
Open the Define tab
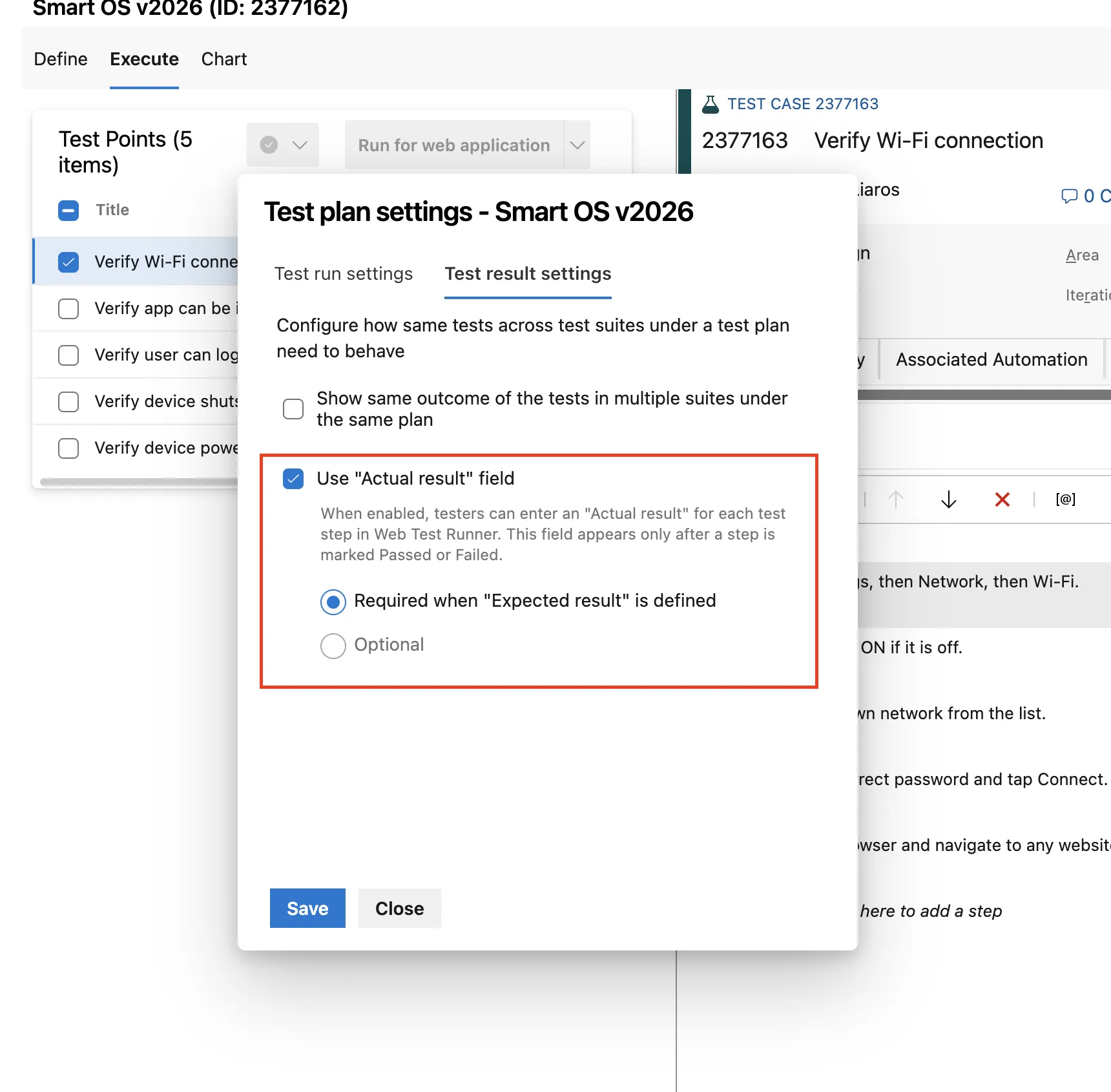pos(61,59)
